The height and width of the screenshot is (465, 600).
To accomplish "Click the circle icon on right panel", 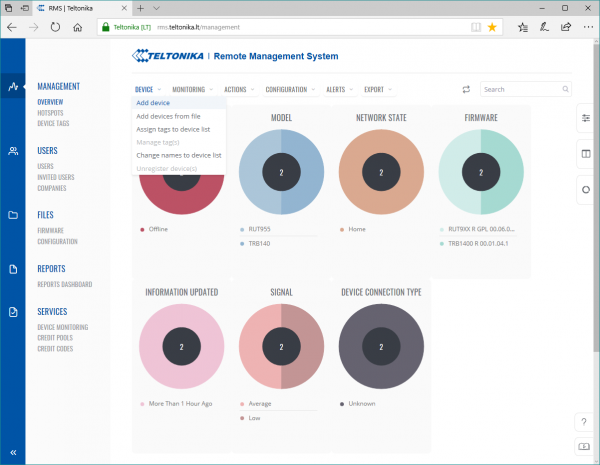I will pos(585,189).
